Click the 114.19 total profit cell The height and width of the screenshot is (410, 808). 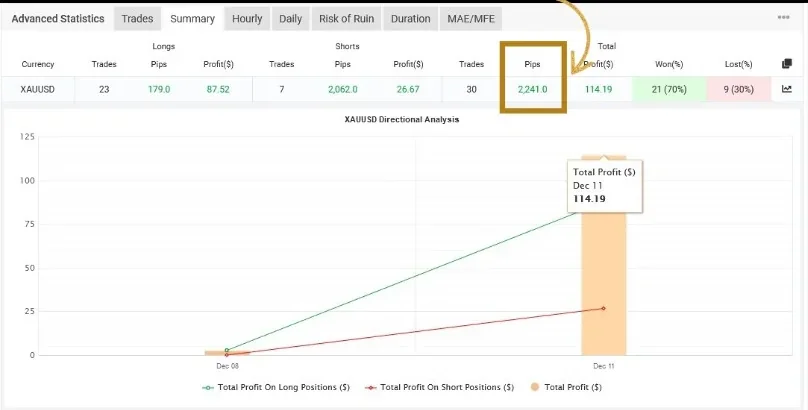[x=598, y=89]
